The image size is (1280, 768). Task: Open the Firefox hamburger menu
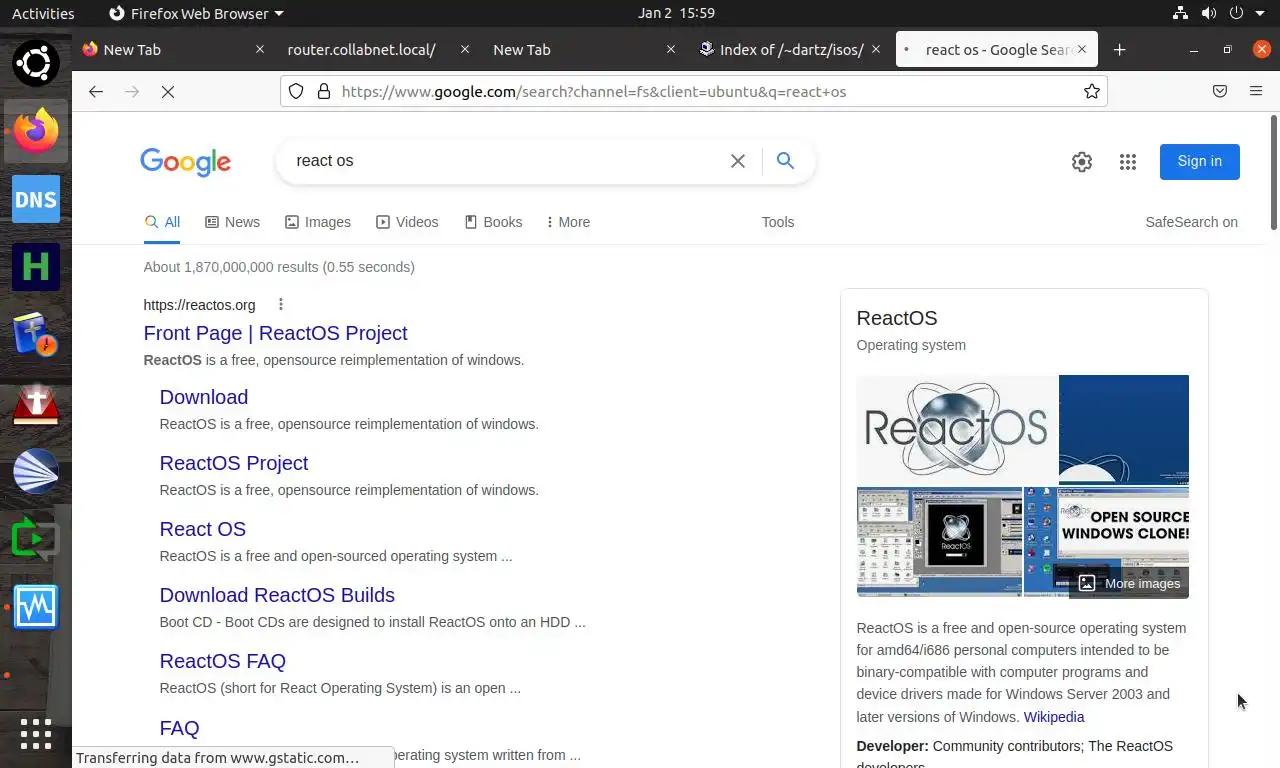[1256, 91]
